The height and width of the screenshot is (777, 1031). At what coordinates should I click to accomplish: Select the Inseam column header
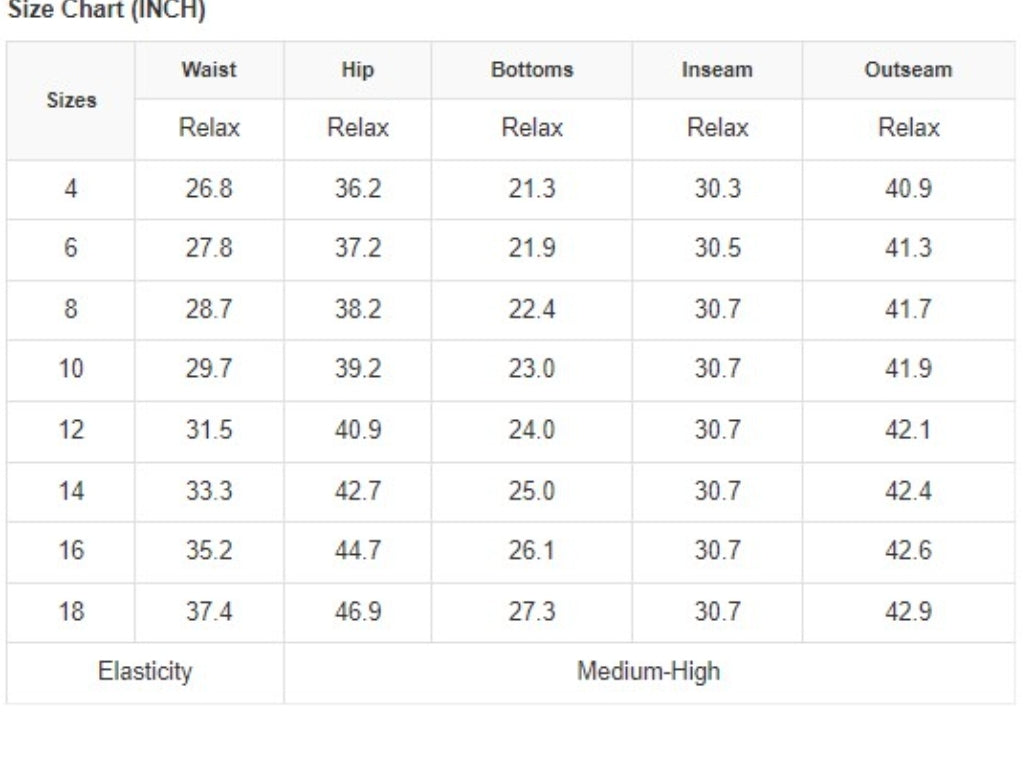(x=717, y=70)
